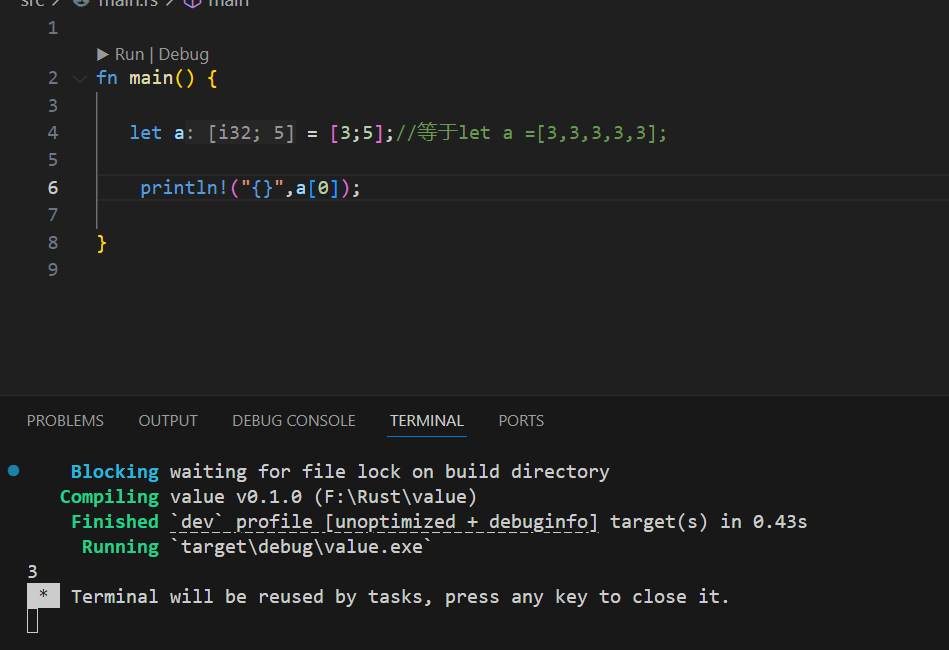Click the closing brace on line 8

pos(102,243)
